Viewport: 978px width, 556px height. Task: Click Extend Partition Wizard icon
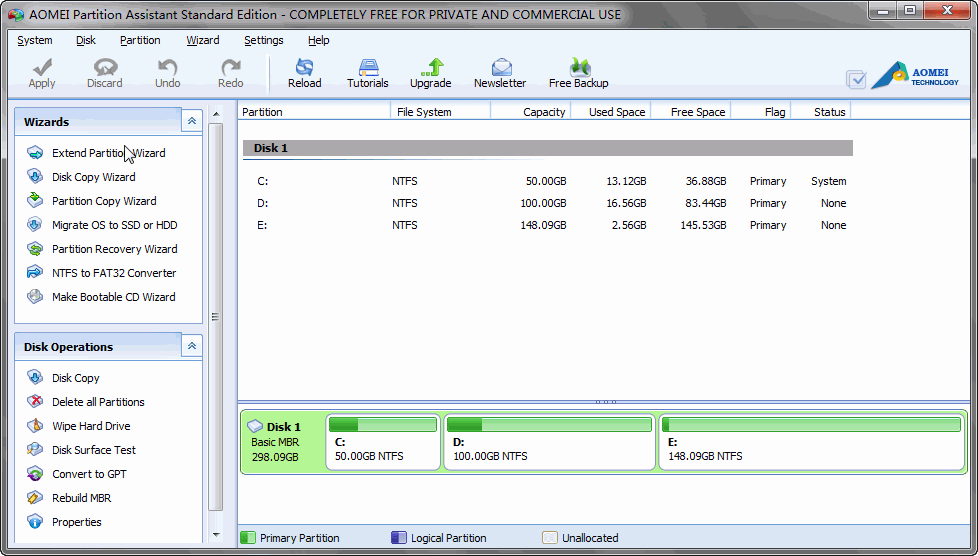35,153
